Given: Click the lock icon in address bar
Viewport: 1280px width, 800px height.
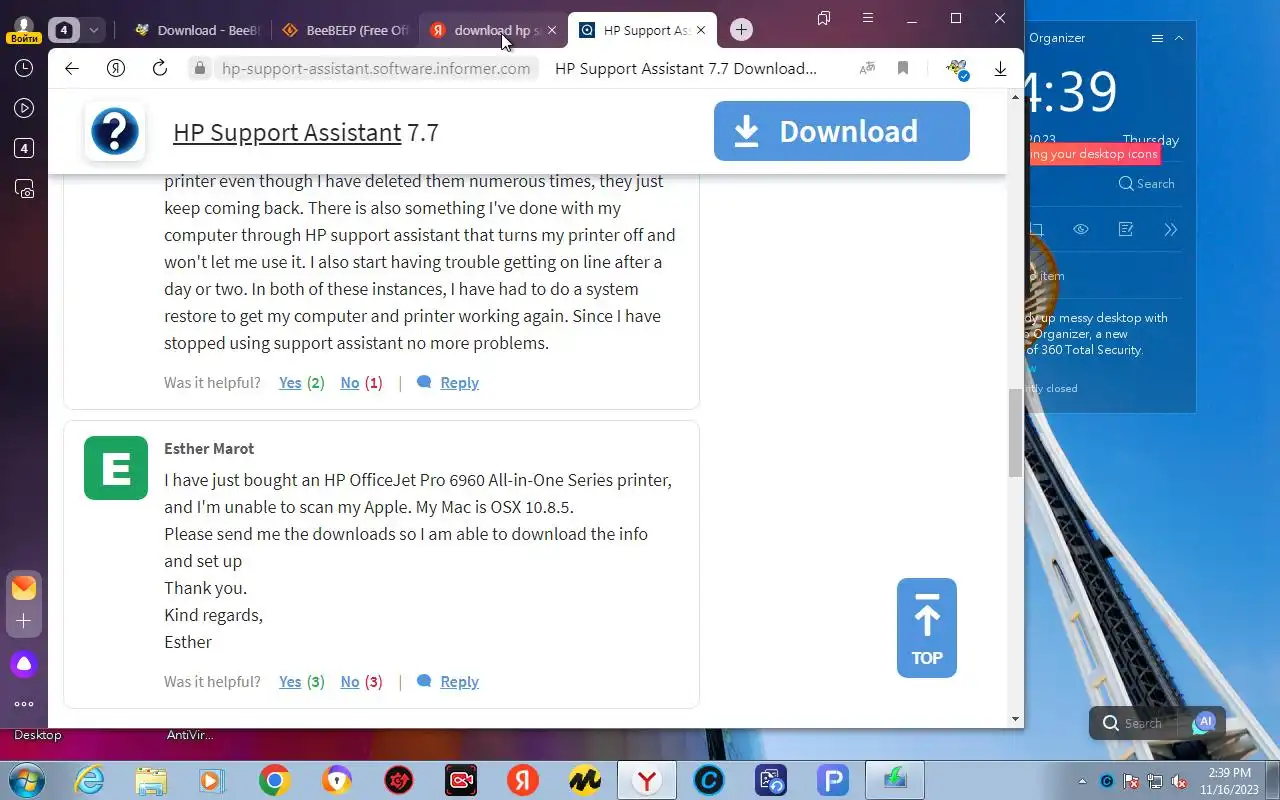Looking at the screenshot, I should pos(200,68).
